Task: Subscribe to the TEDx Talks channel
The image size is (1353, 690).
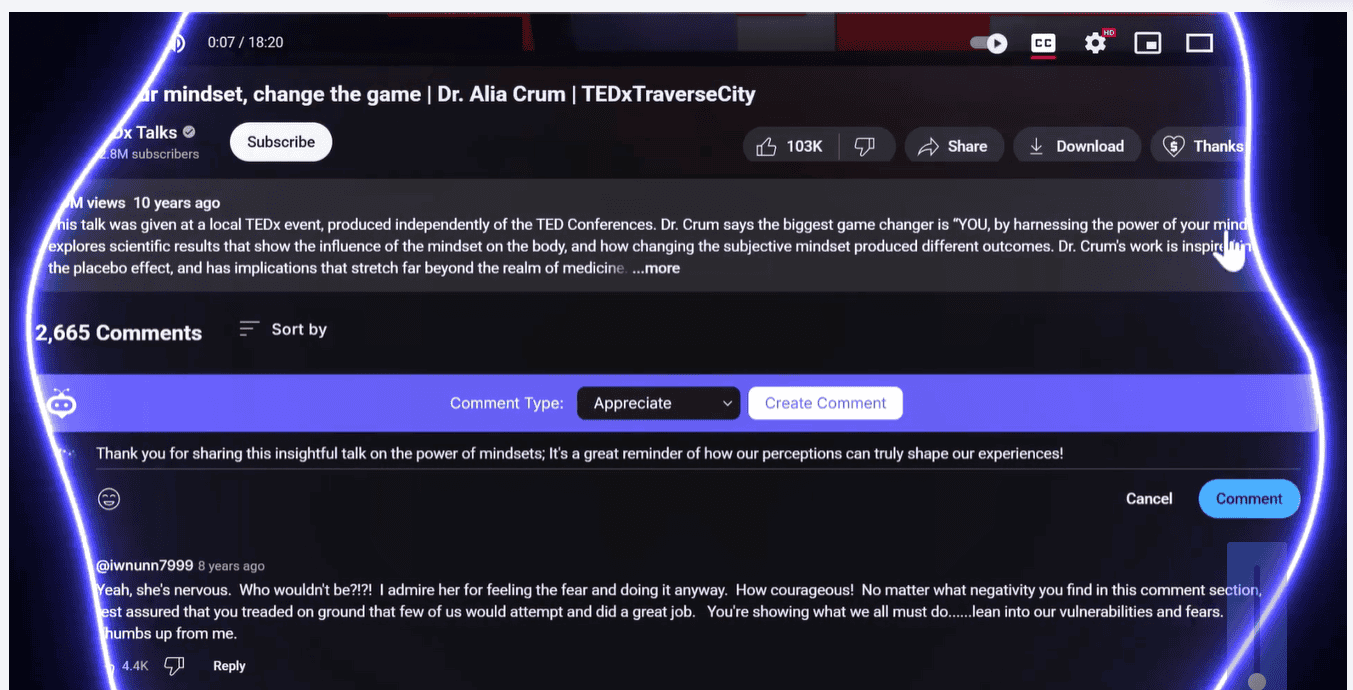Action: coord(281,142)
